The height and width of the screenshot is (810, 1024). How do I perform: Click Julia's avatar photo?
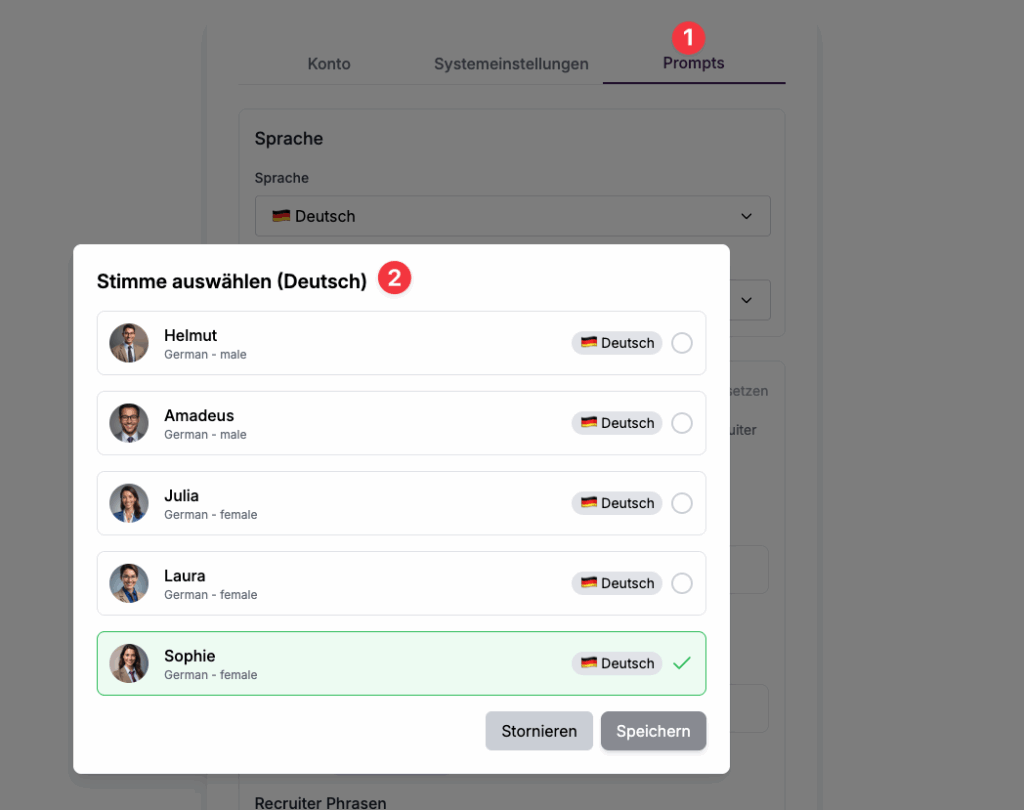[x=129, y=503]
